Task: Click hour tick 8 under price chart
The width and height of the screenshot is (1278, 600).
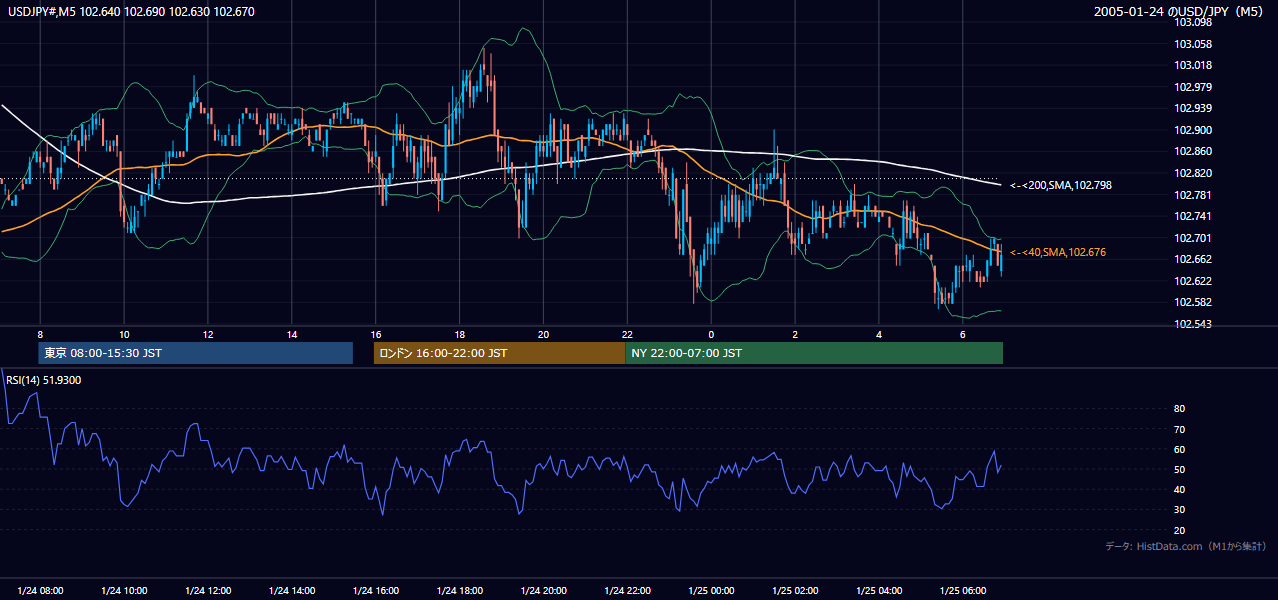Action: click(40, 334)
